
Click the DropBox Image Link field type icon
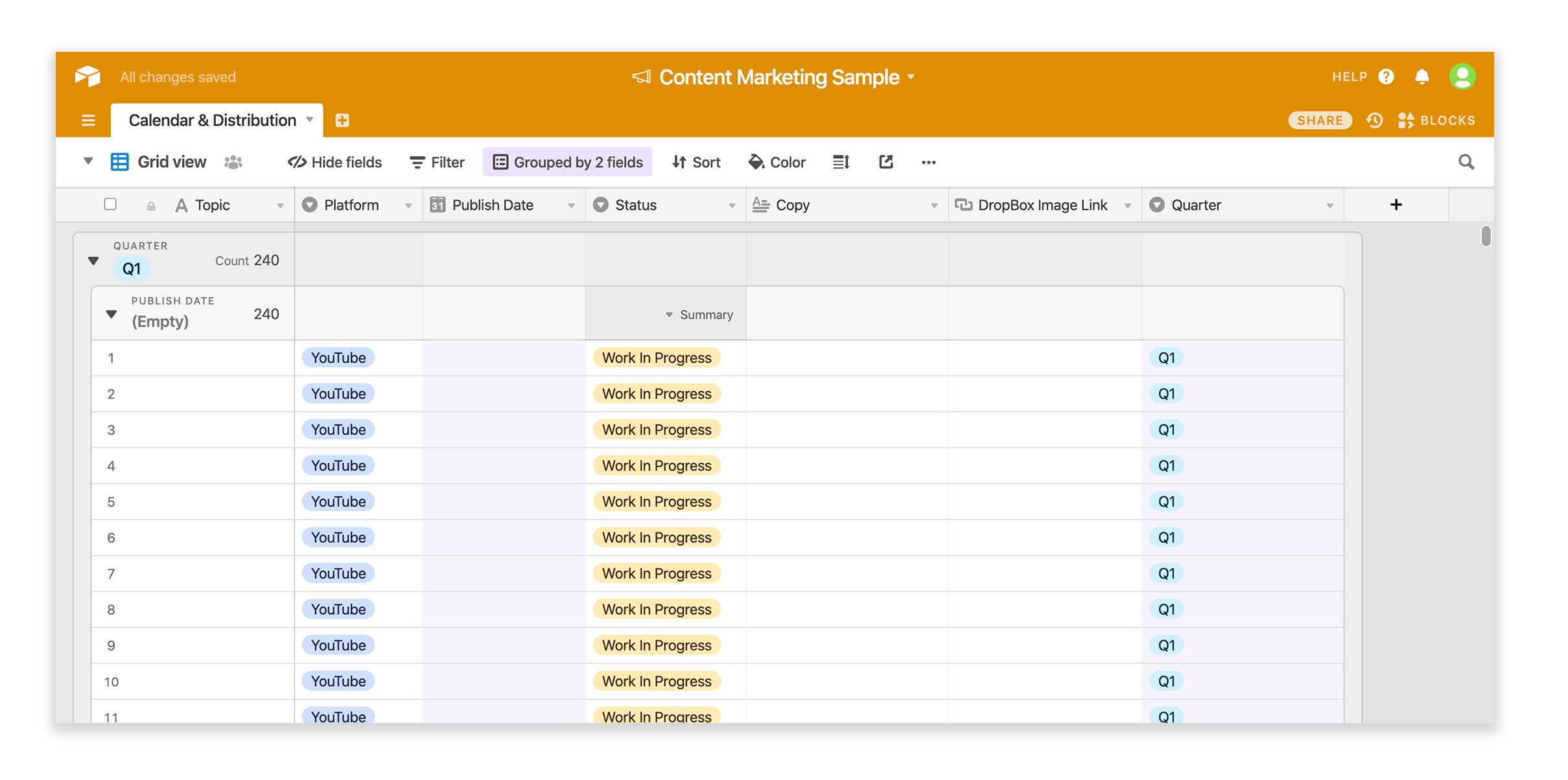963,205
